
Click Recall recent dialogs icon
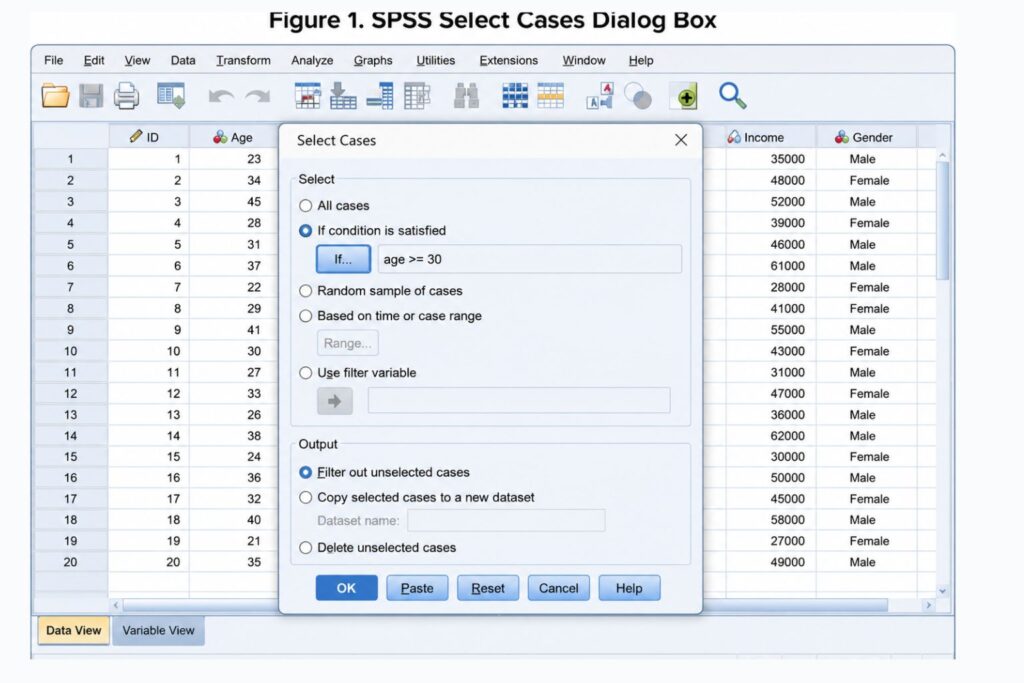click(171, 96)
